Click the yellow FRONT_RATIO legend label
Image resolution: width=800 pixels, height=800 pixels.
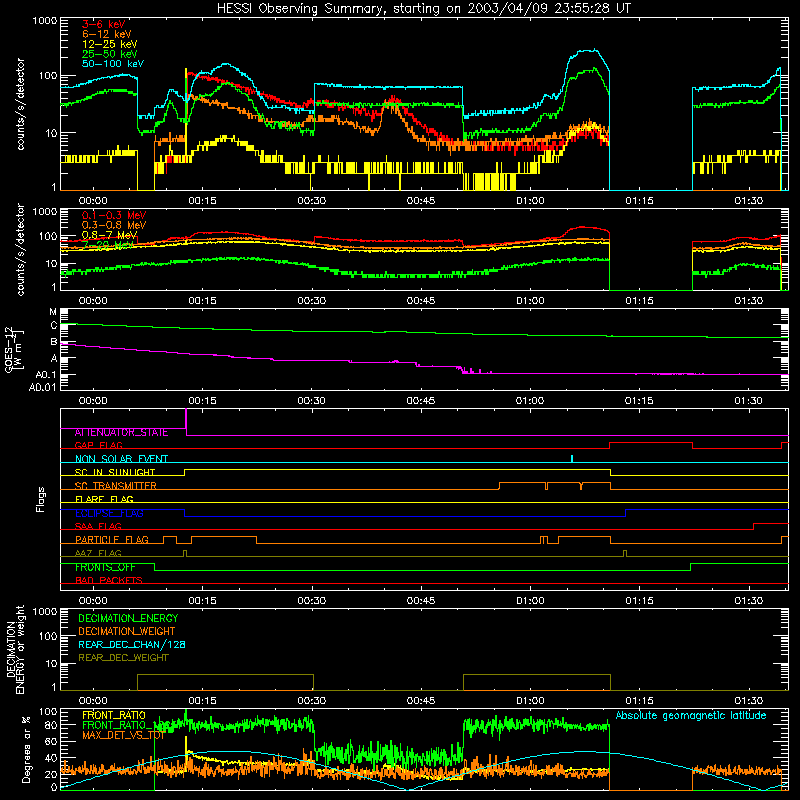coord(114,715)
